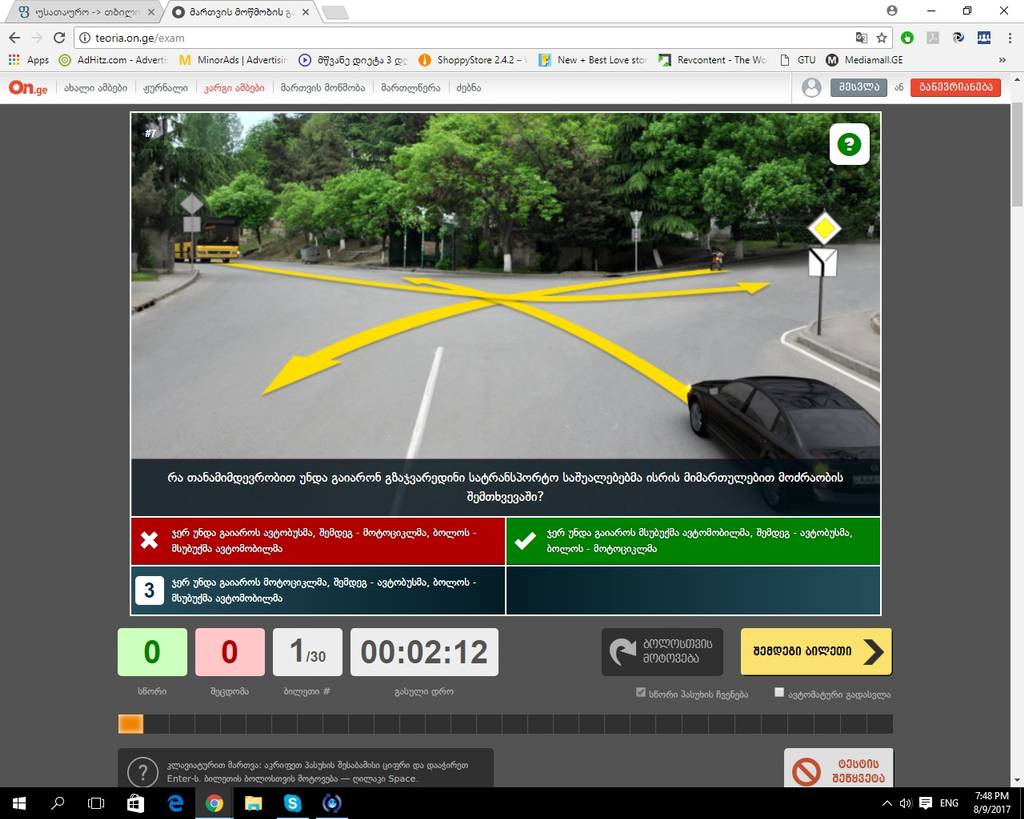1024x819 pixels.
Task: Open the ShoppyStore 2.4.2 bookmark
Action: click(472, 60)
